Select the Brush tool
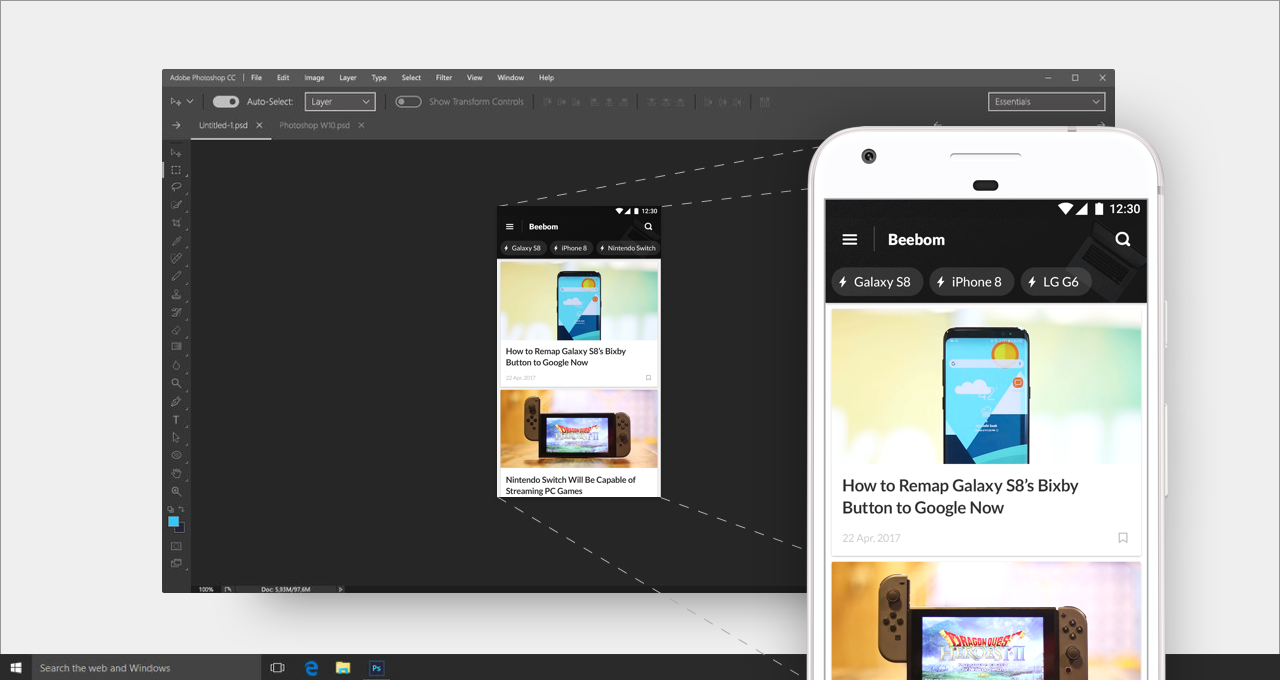The height and width of the screenshot is (680, 1280). [176, 276]
